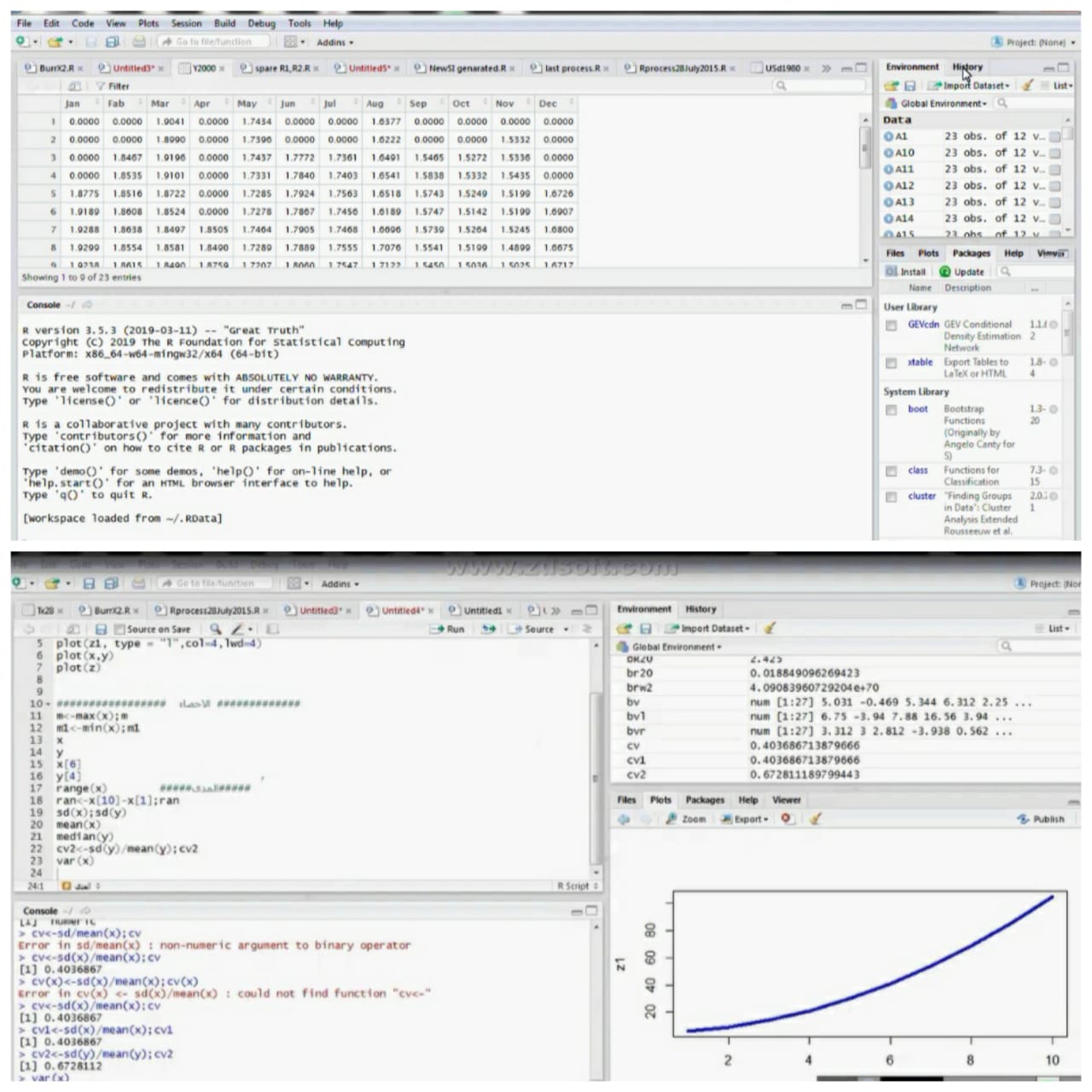1092x1092 pixels.
Task: Expand the A1 data frame blue arrow icon
Action: coord(888,136)
